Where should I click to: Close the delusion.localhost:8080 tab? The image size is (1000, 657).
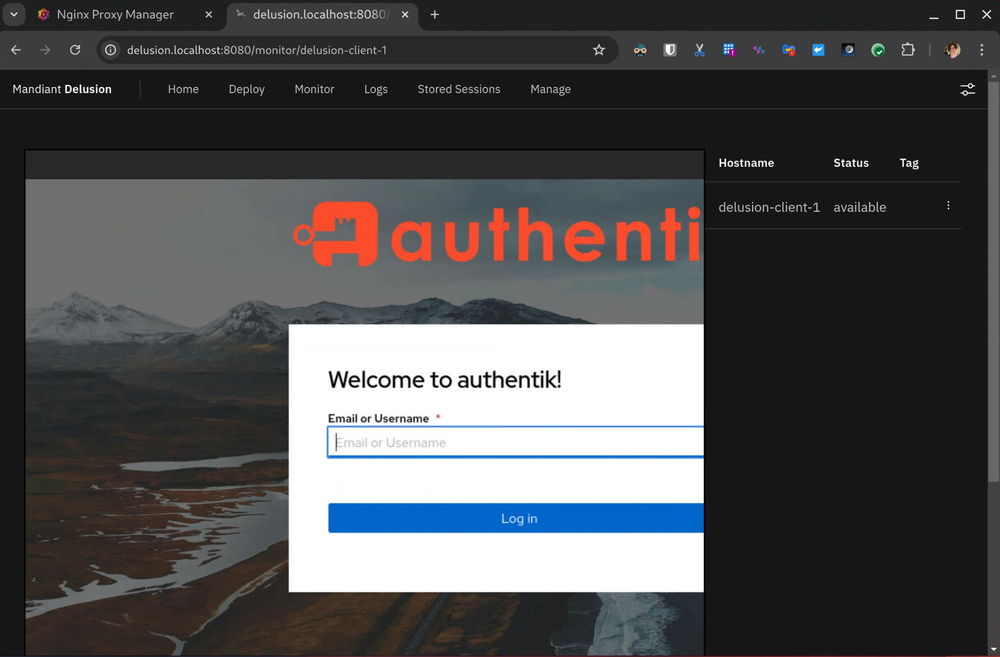[x=405, y=14]
